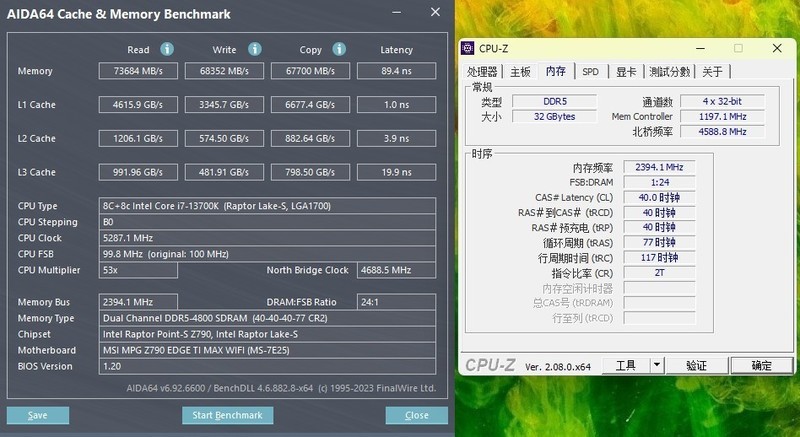Click the L3 Cache latency 19.9 ns
This screenshot has height=437, width=800.
point(396,172)
